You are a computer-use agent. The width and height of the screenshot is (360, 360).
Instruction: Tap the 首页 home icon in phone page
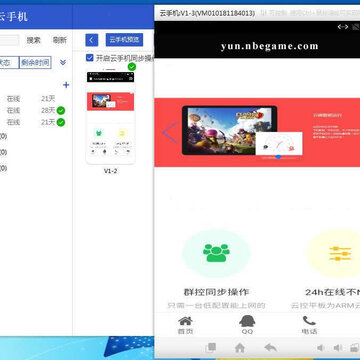[x=185, y=321]
